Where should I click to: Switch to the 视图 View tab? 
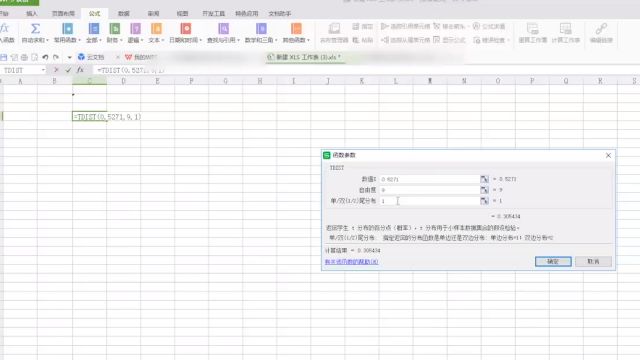tap(182, 13)
